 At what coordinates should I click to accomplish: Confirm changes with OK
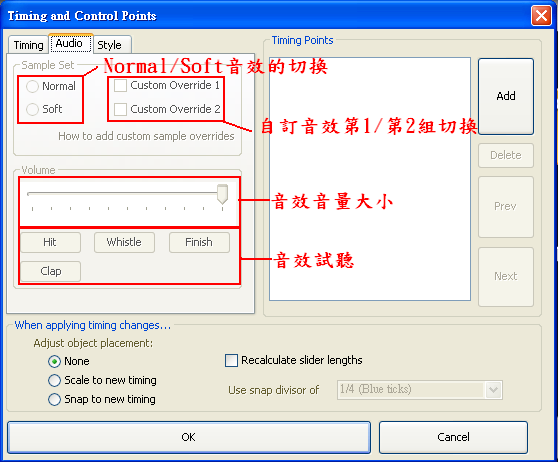[189, 437]
